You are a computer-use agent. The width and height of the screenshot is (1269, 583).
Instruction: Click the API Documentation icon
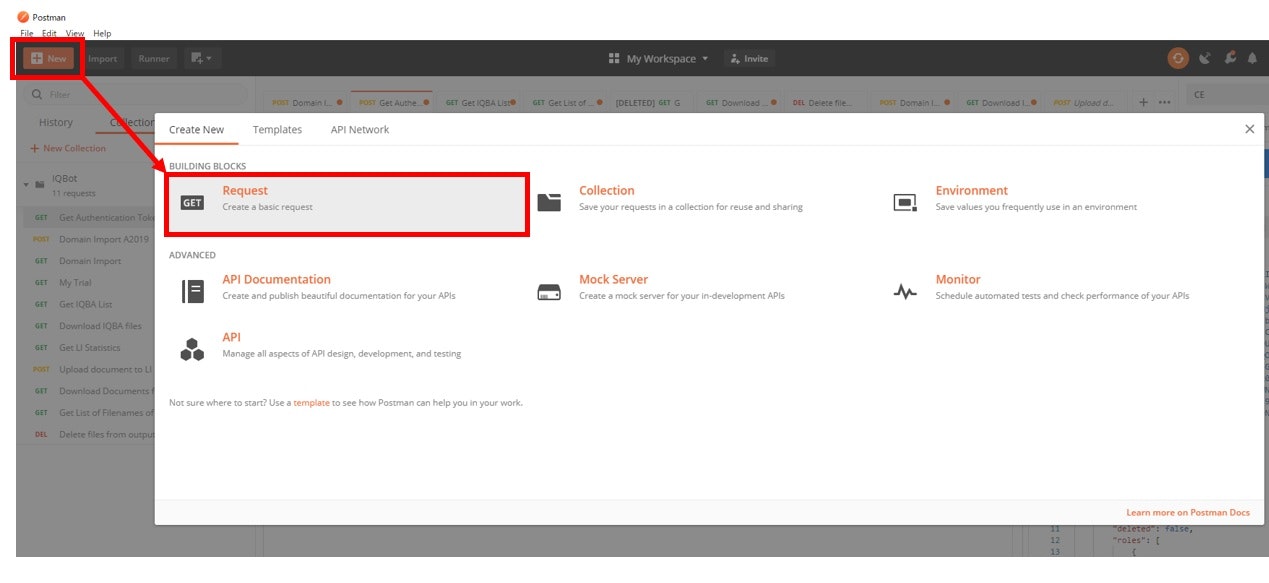tap(192, 291)
